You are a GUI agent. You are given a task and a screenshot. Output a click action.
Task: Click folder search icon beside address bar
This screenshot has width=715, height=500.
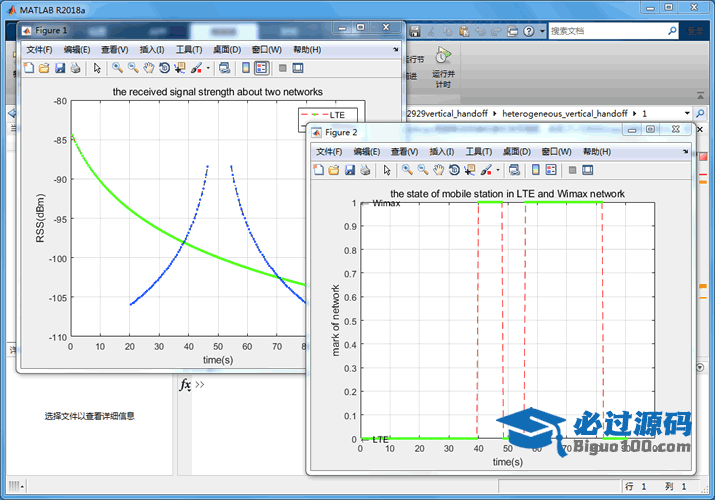click(x=700, y=113)
